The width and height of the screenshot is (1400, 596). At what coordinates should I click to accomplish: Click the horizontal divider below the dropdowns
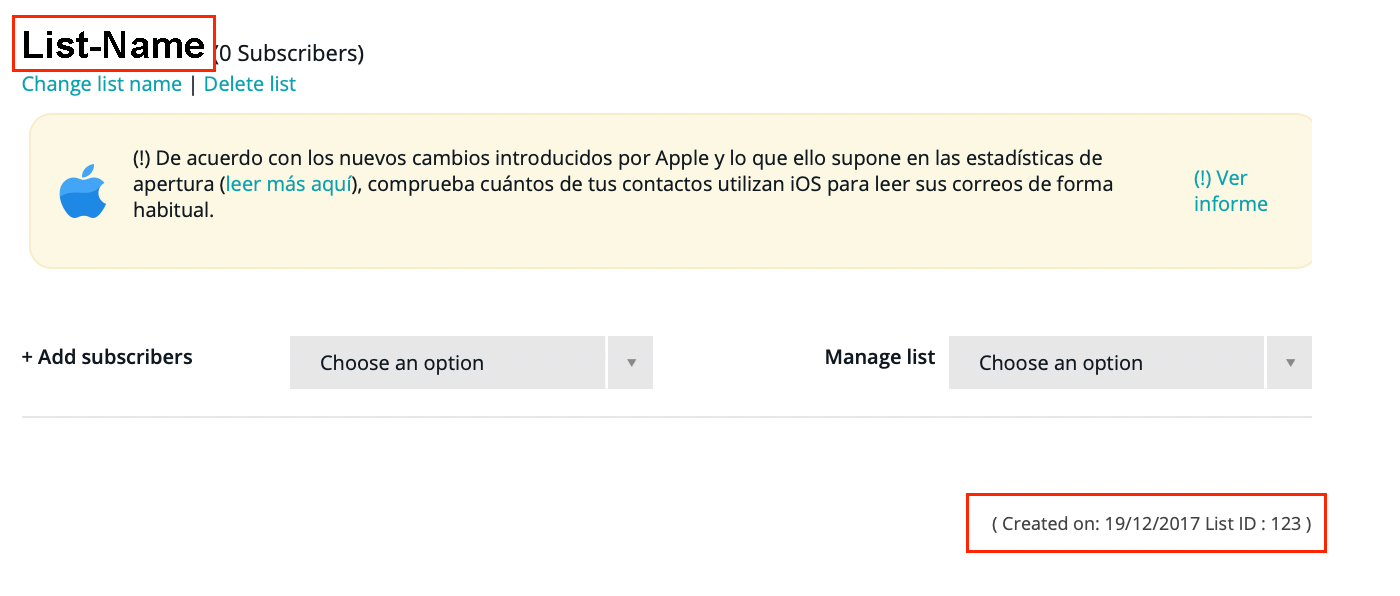(666, 417)
